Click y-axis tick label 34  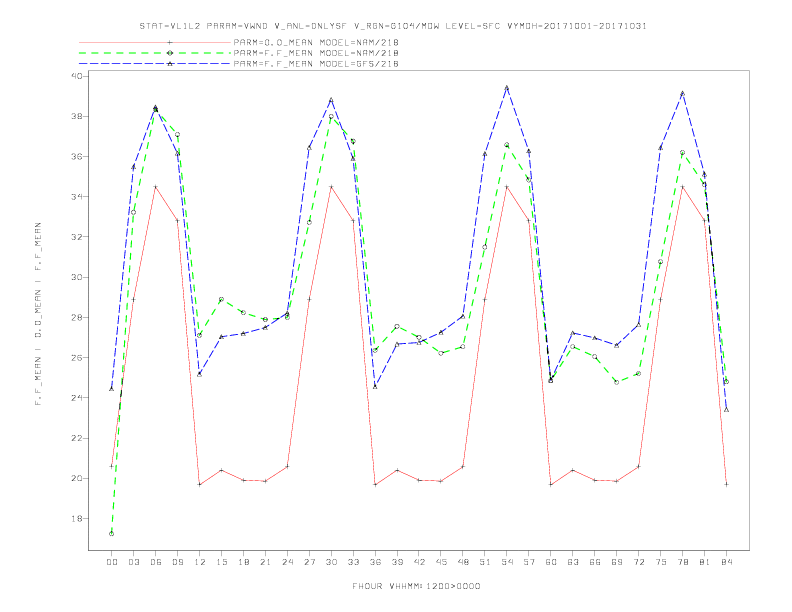76,196
